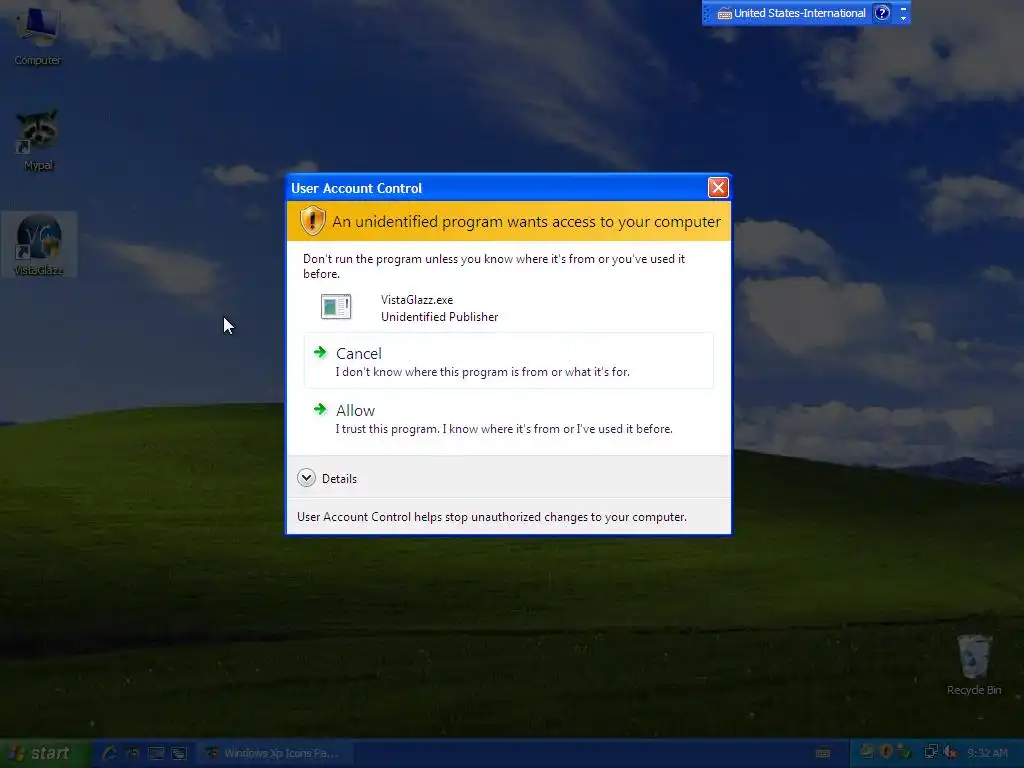Choose Cancel in User Account Control

pos(508,360)
